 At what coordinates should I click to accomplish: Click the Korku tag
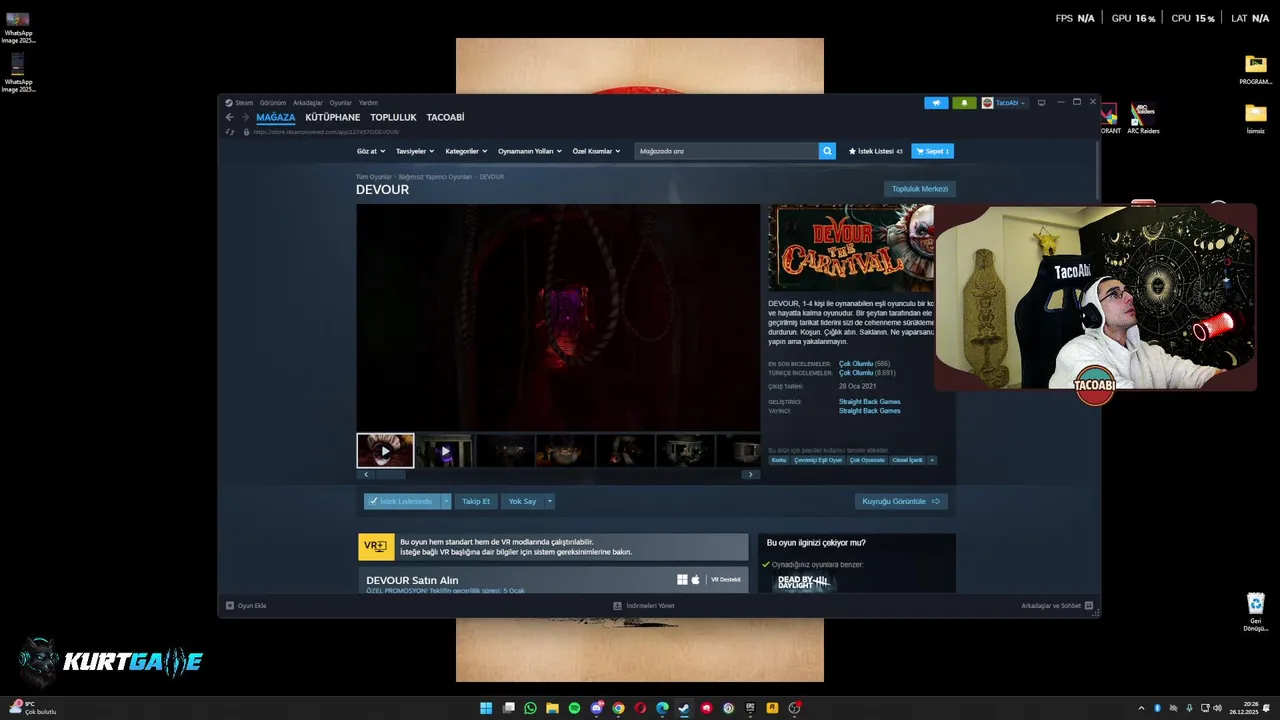[779, 460]
